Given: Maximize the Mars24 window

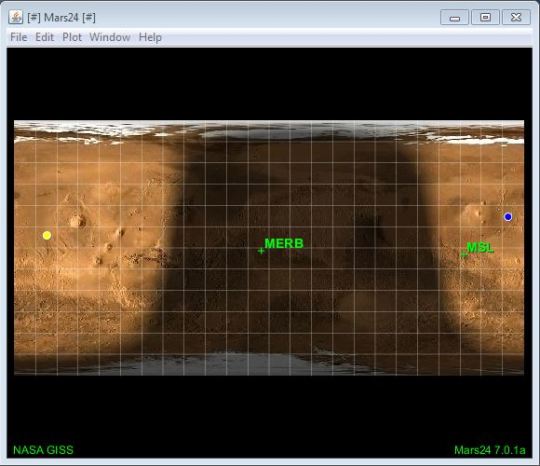Looking at the screenshot, I should [485, 17].
